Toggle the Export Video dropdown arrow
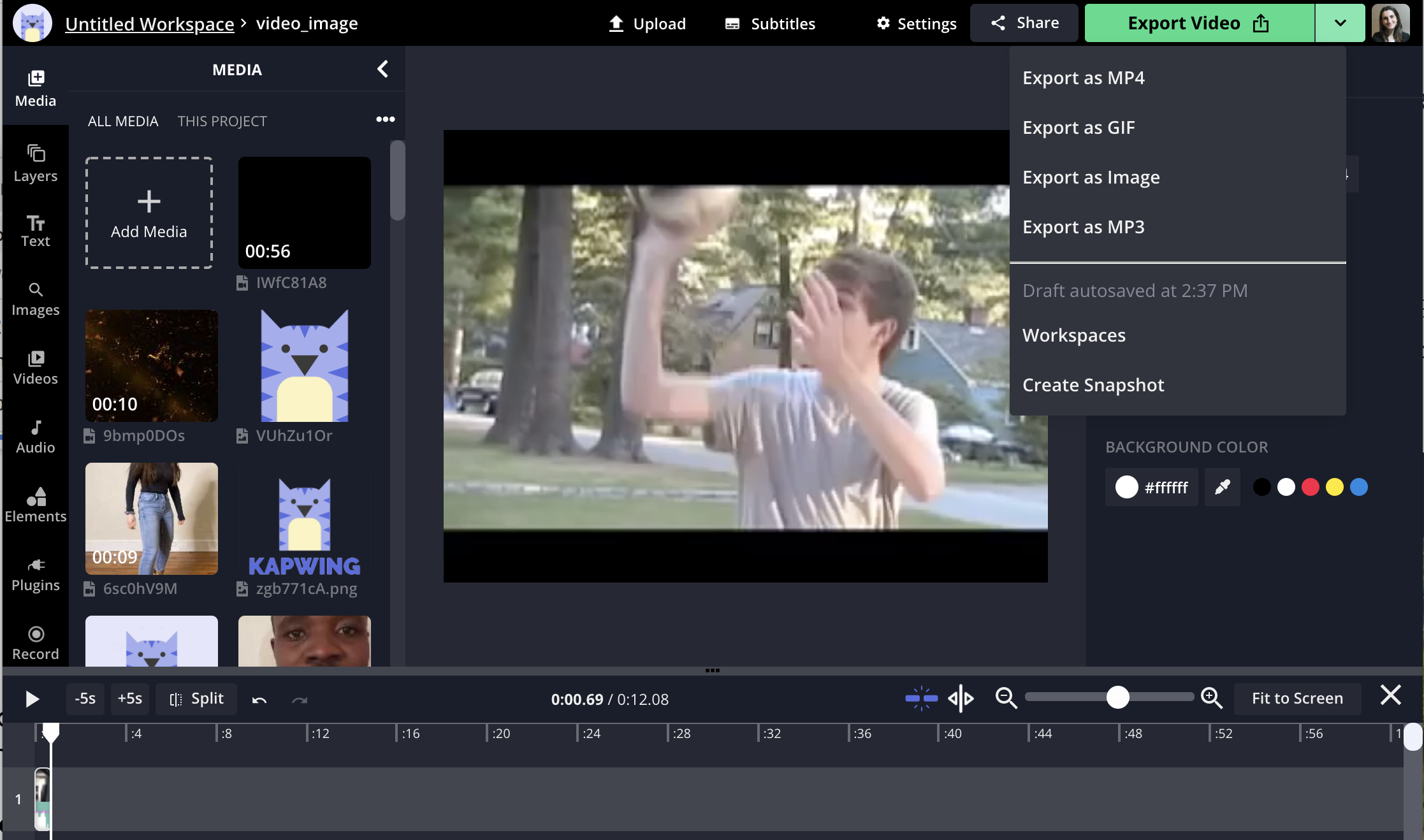The height and width of the screenshot is (840, 1424). pyautogui.click(x=1339, y=24)
